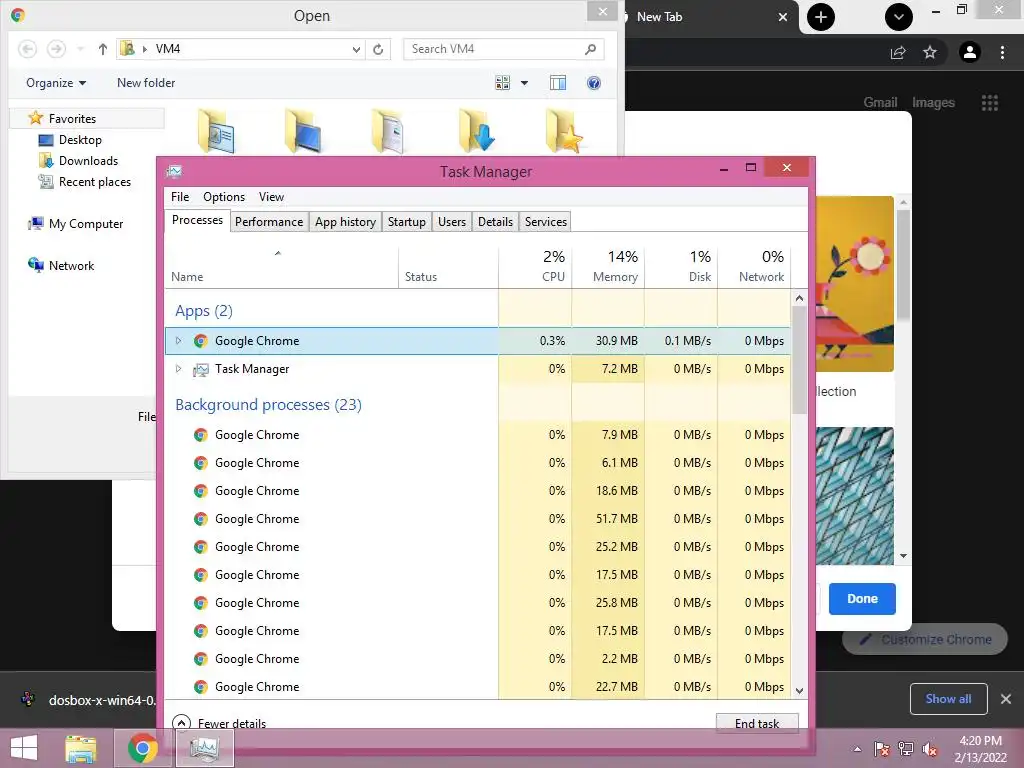Select Chrome background process using 7.9 MB
The width and height of the screenshot is (1024, 768).
478,435
